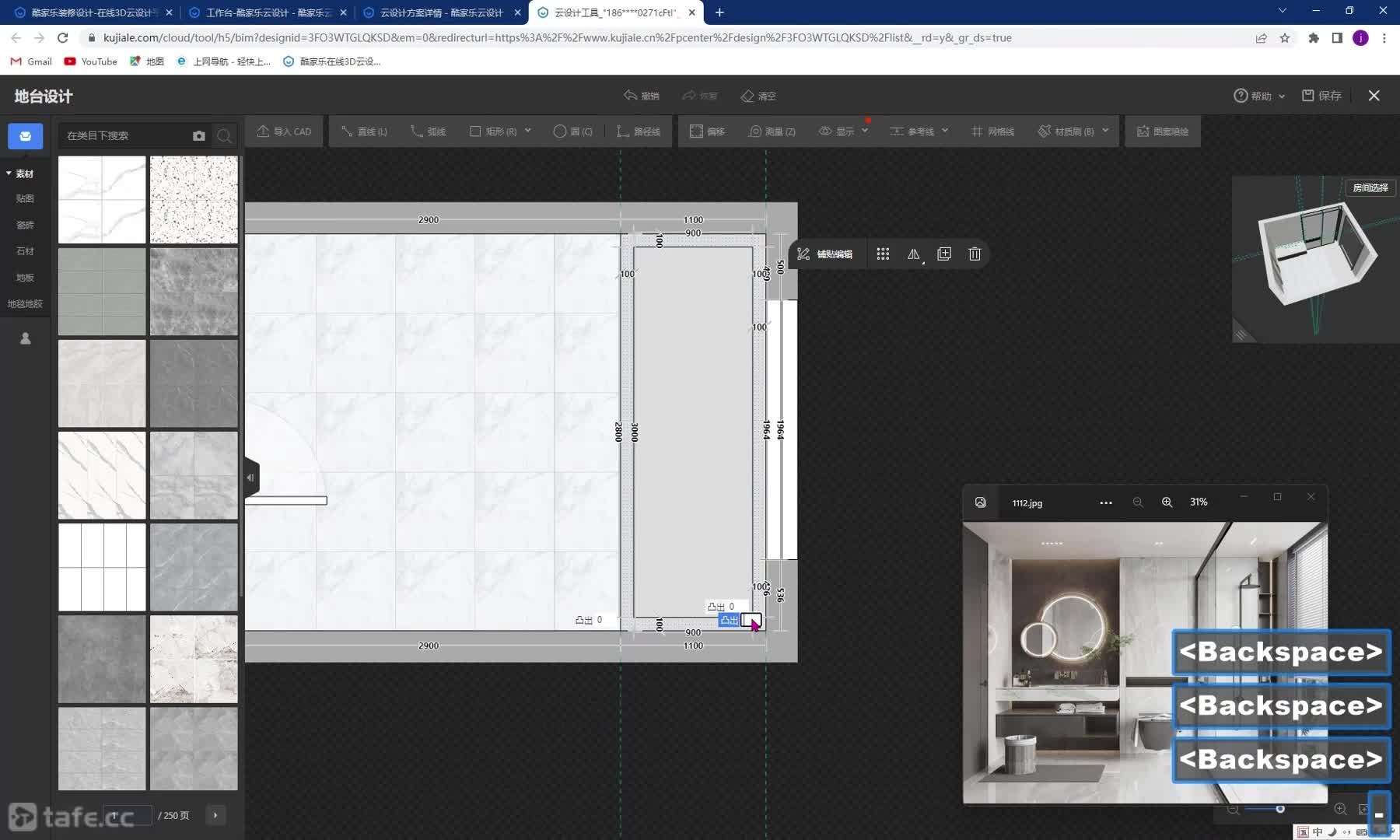Activate the offset 偏移 tool
Image resolution: width=1400 pixels, height=840 pixels.
coord(707,131)
